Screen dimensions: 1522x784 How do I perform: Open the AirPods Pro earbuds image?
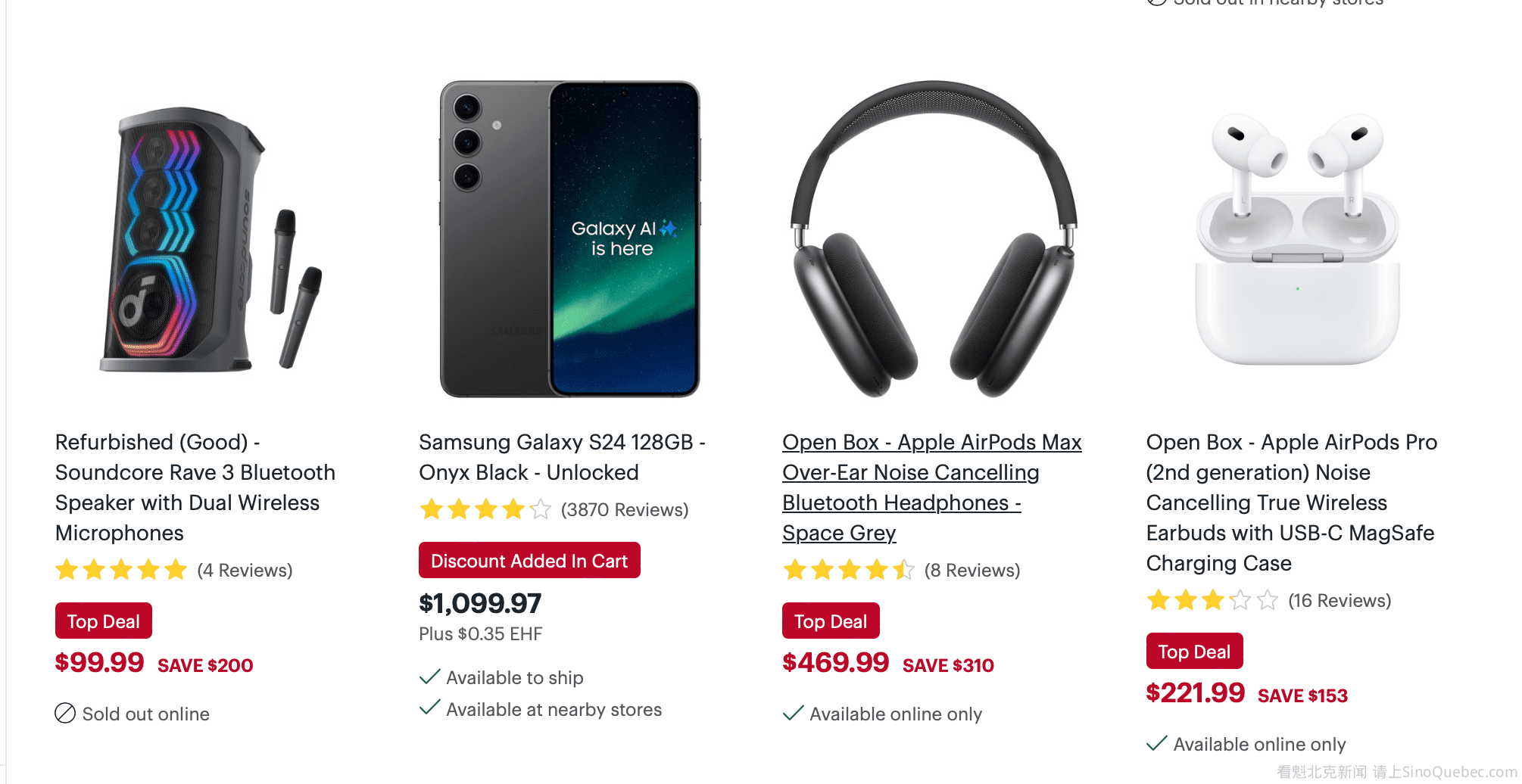[1296, 239]
